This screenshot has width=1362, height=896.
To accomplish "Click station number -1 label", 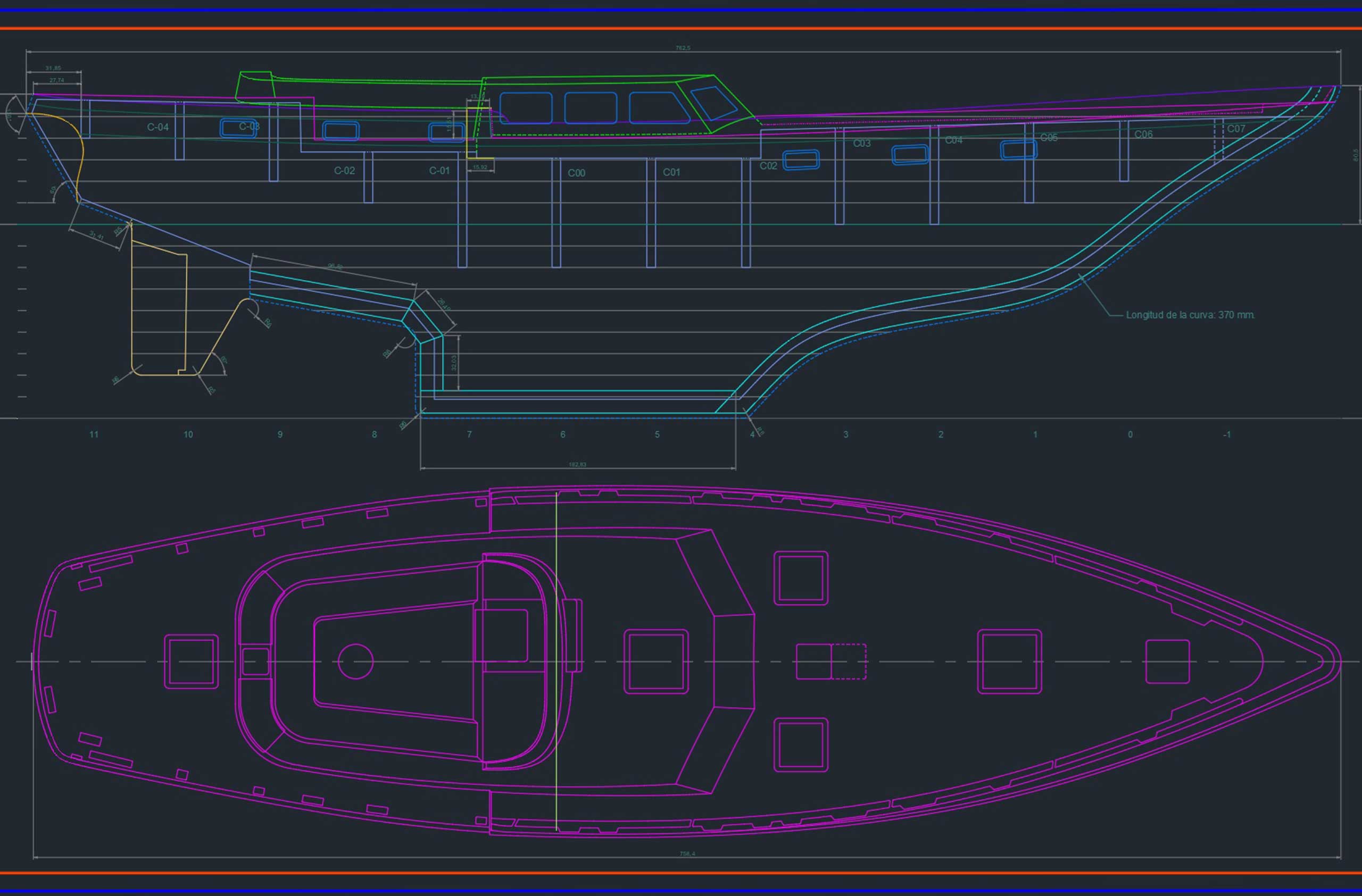I will (x=1226, y=434).
